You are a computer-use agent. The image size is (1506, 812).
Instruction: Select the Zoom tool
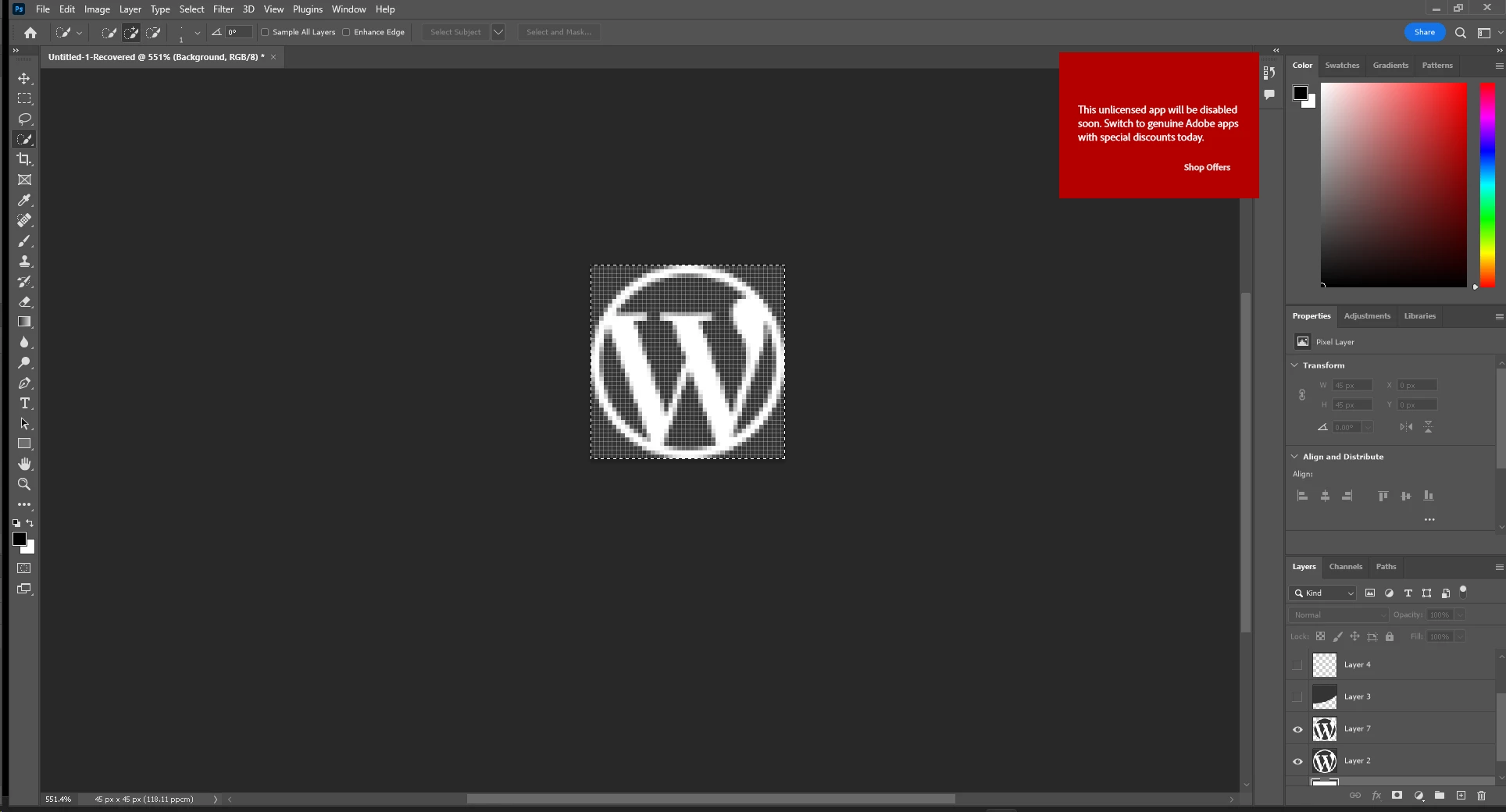pyautogui.click(x=24, y=484)
